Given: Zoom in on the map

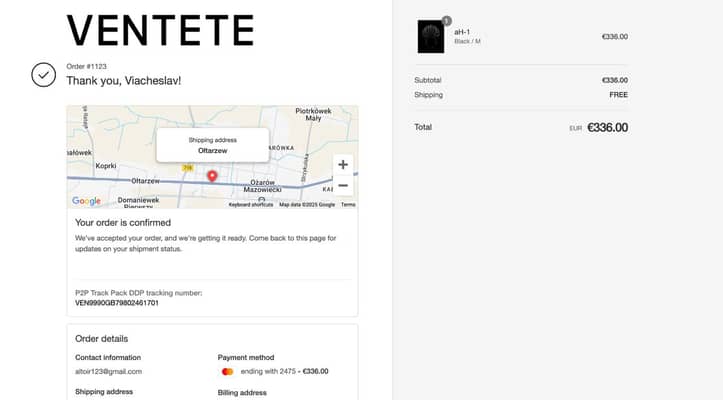Looking at the screenshot, I should (343, 165).
